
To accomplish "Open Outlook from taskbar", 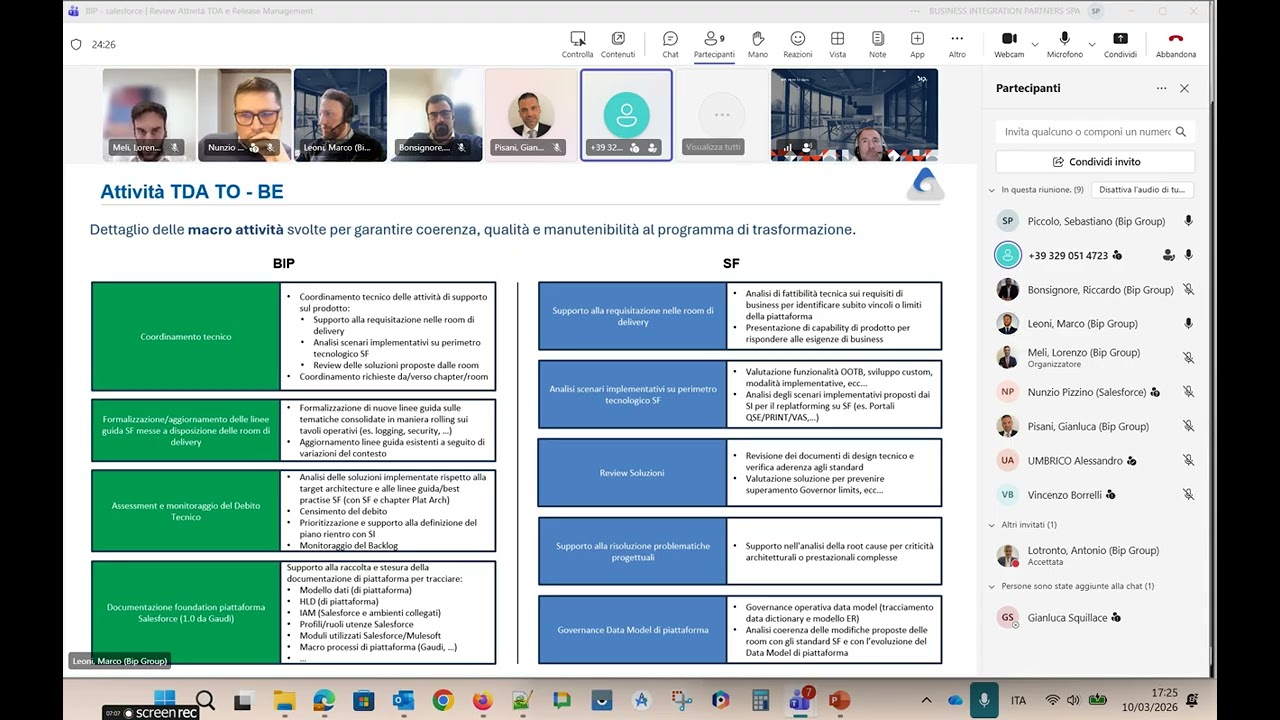I will 403,700.
